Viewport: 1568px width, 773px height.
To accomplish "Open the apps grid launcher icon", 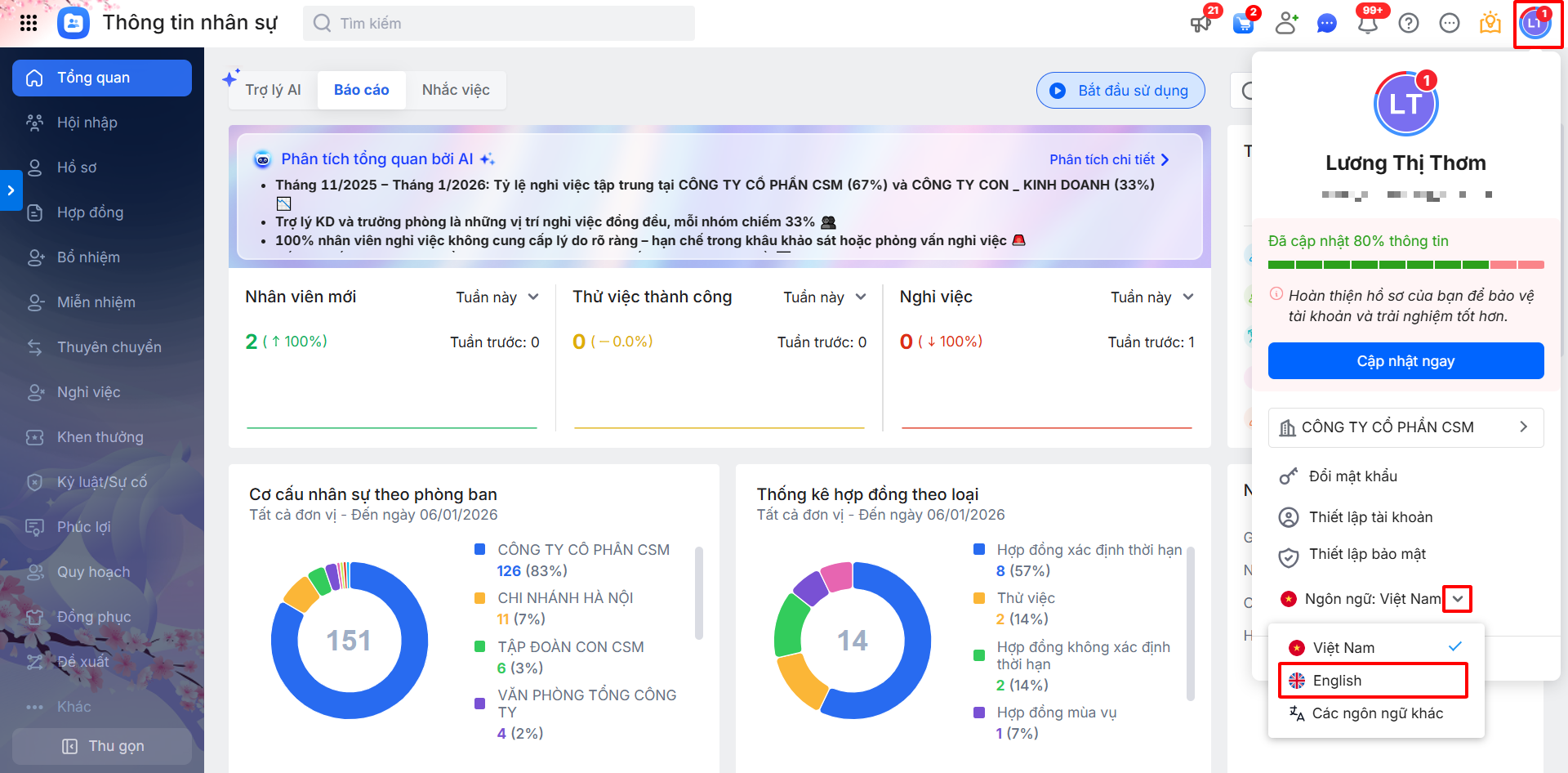I will point(29,23).
